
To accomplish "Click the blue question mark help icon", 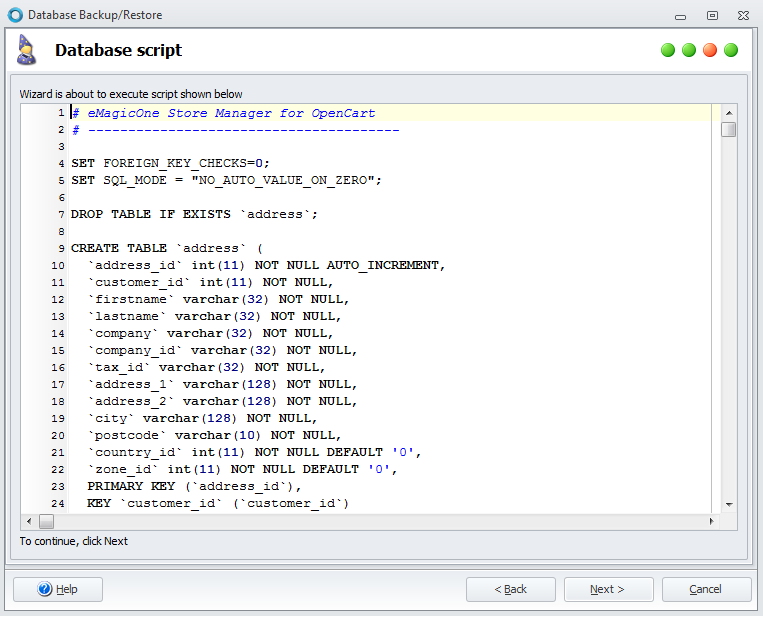I will point(45,589).
